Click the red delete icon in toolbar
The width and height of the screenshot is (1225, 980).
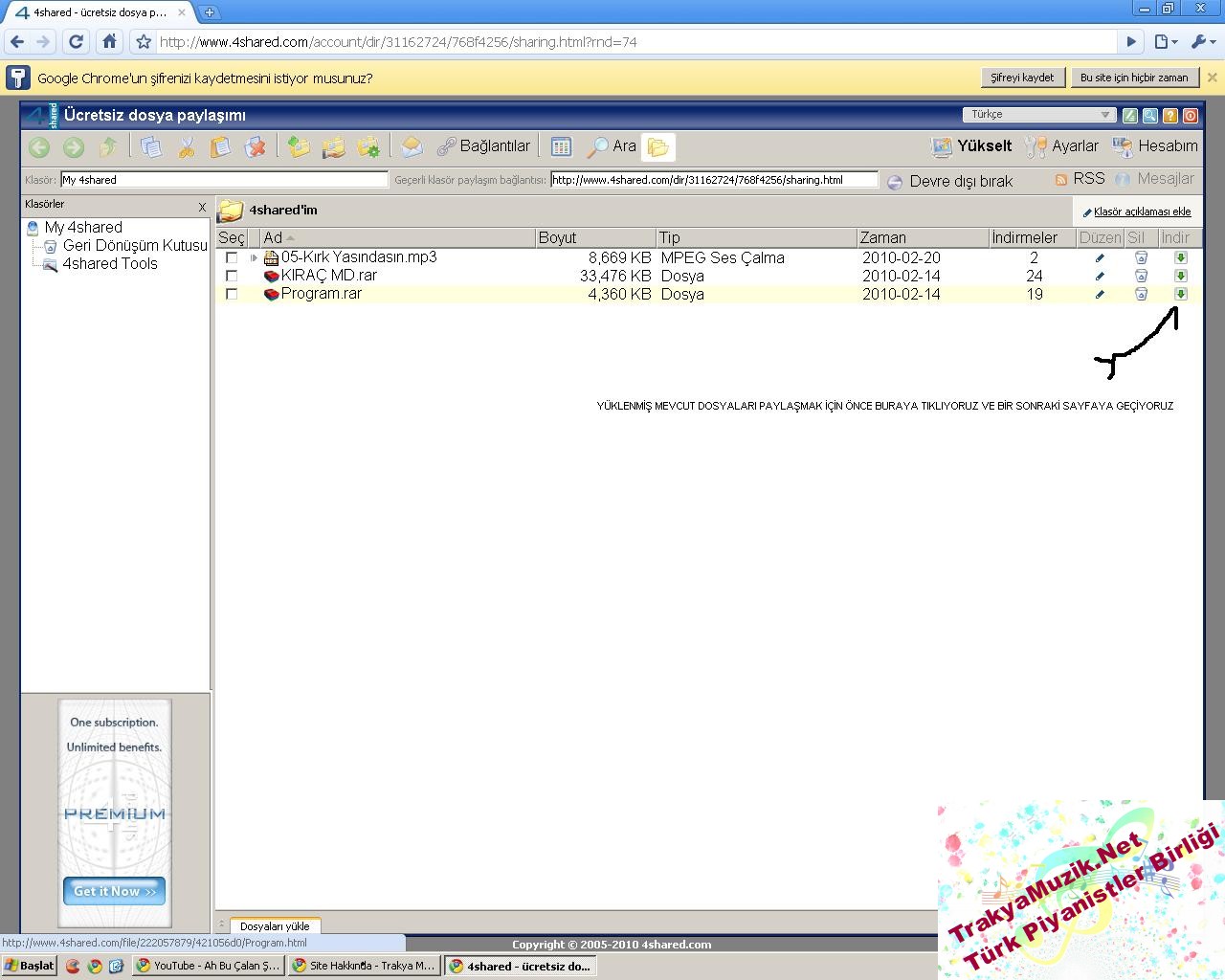tap(256, 146)
